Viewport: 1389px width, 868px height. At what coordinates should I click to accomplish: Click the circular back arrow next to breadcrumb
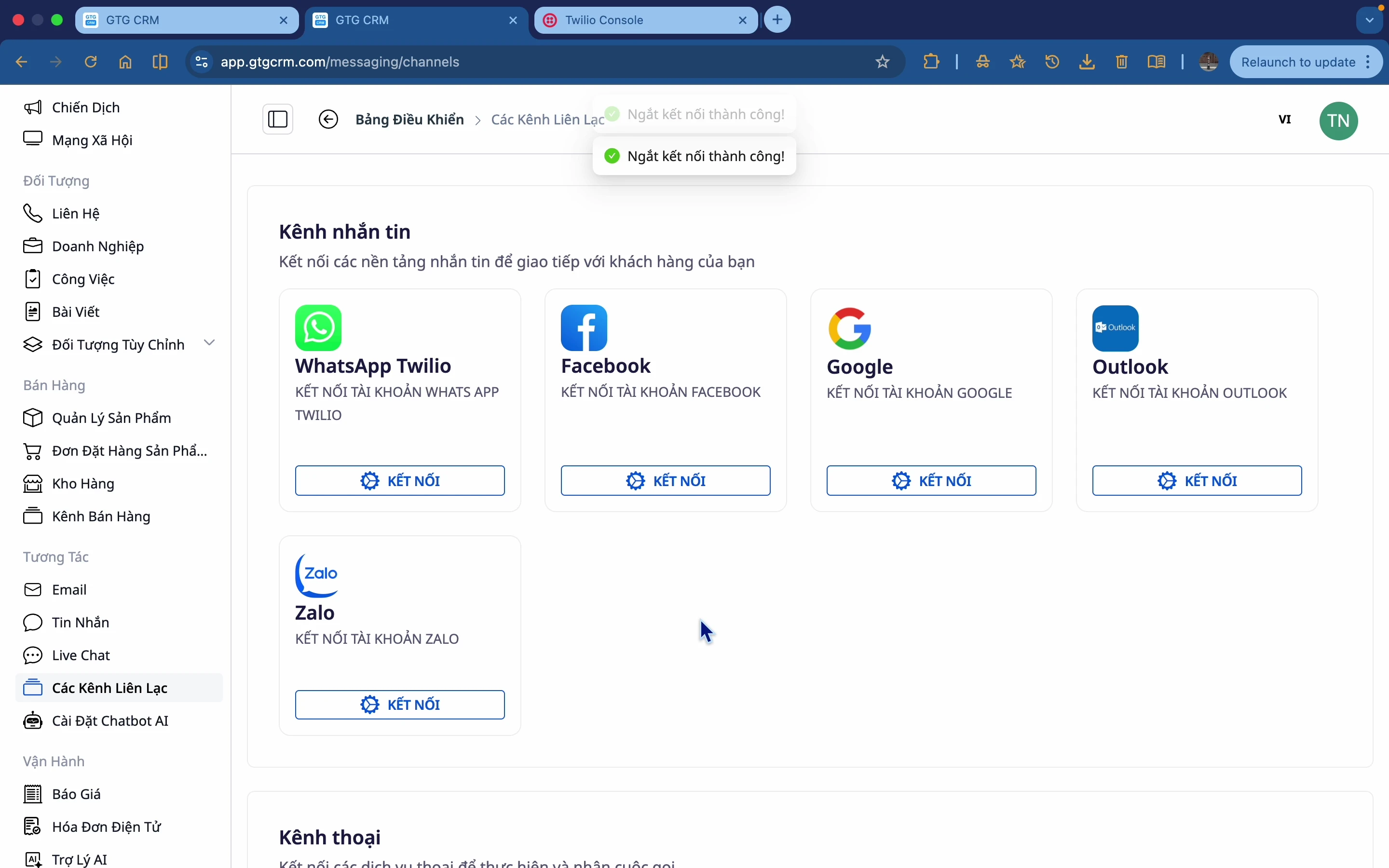pos(328,120)
